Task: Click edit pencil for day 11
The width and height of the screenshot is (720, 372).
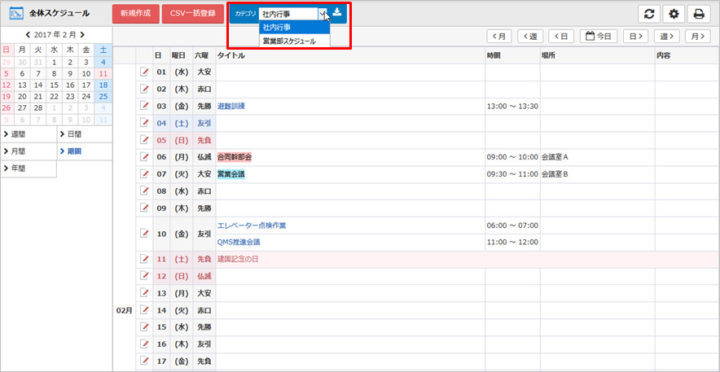Action: pyautogui.click(x=144, y=259)
